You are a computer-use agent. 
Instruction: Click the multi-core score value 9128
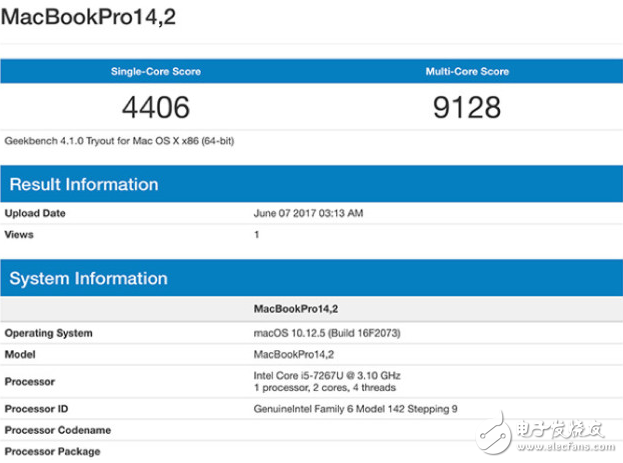[x=467, y=107]
